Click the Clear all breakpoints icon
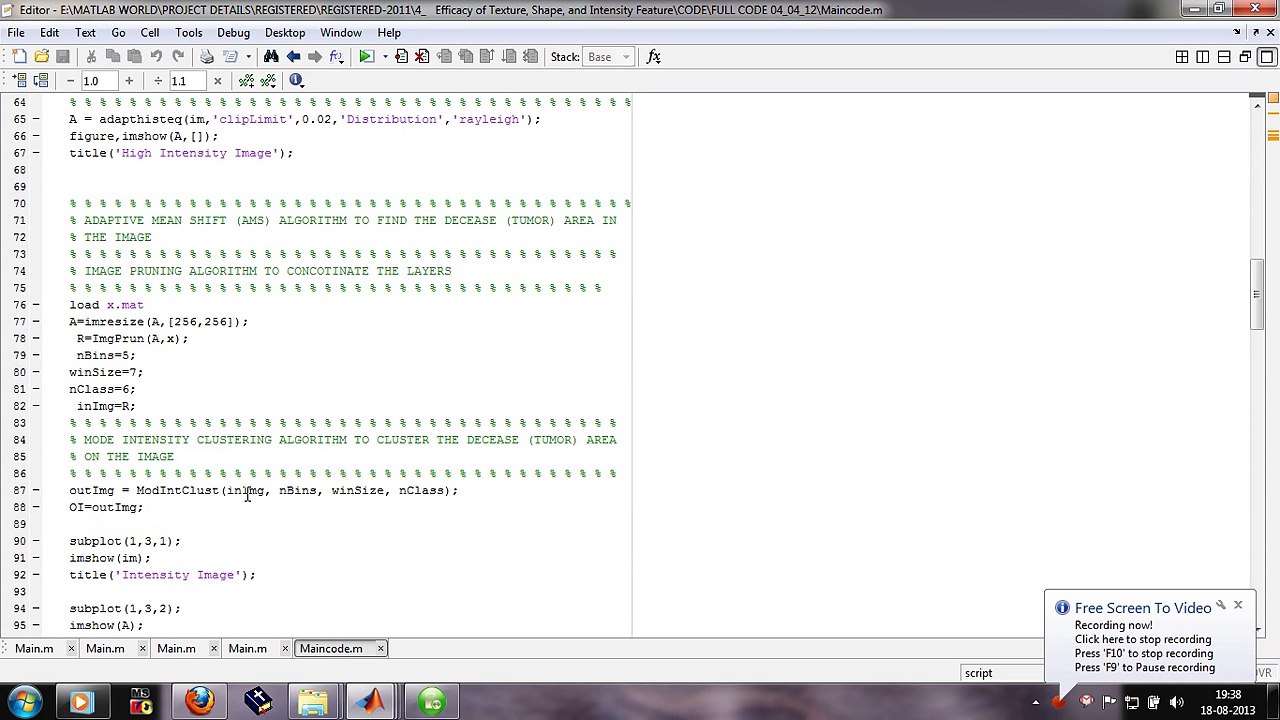1280x720 pixels. point(422,57)
